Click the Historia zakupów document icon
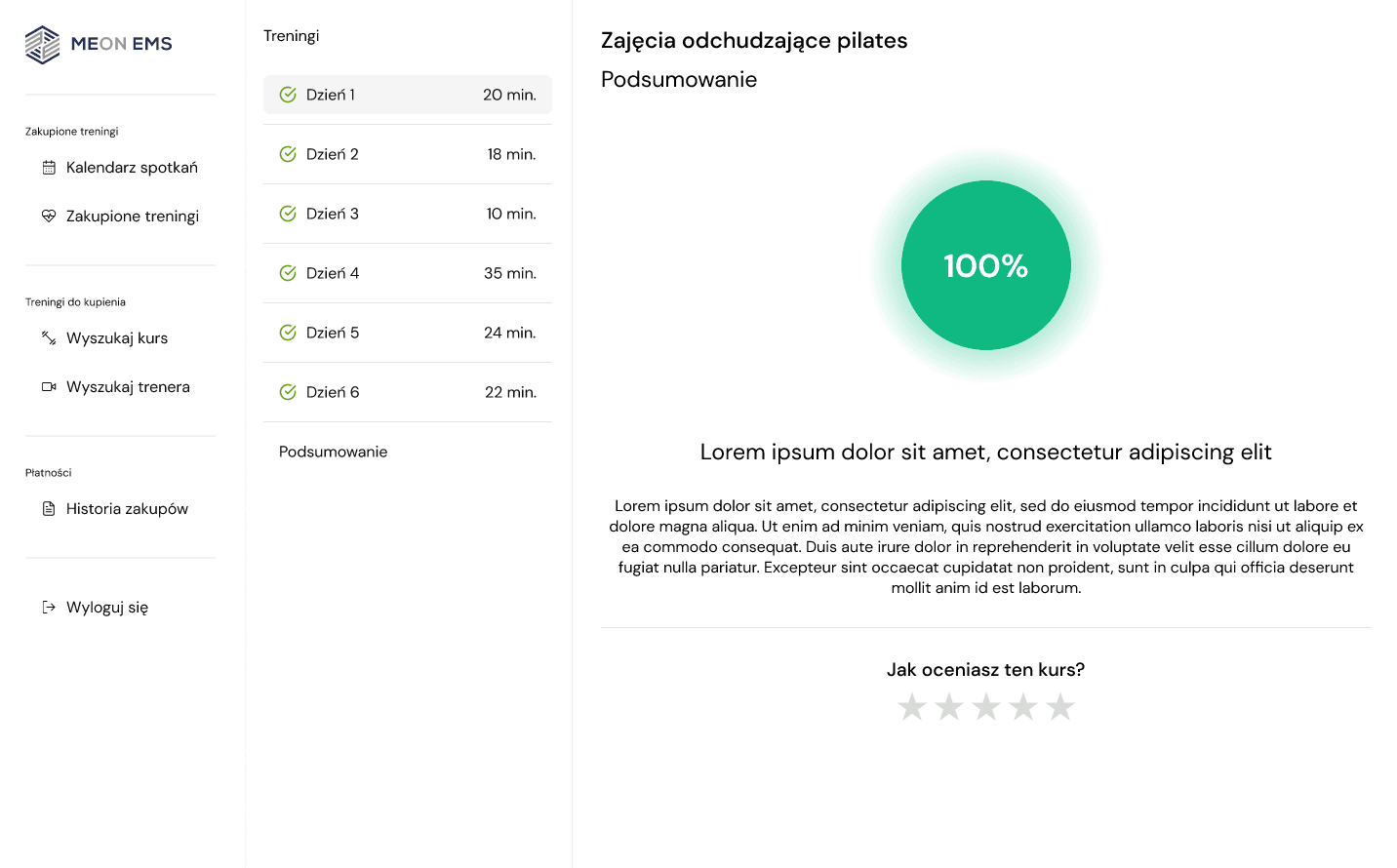The width and height of the screenshot is (1397, 868). (x=49, y=509)
